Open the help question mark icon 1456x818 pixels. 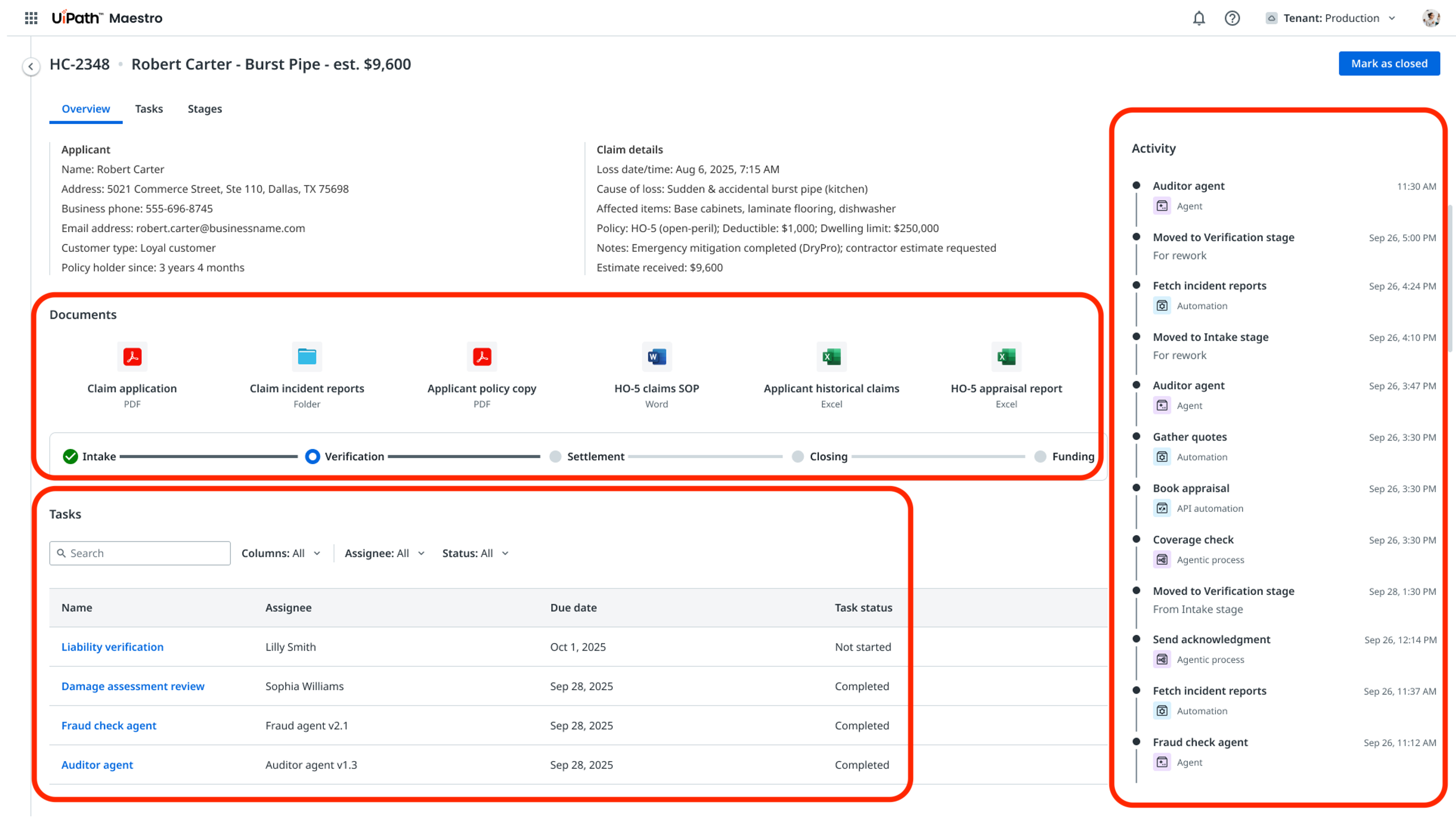(1232, 18)
